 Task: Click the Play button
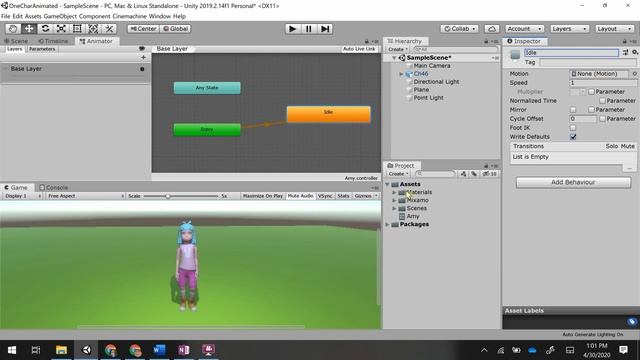(292, 29)
